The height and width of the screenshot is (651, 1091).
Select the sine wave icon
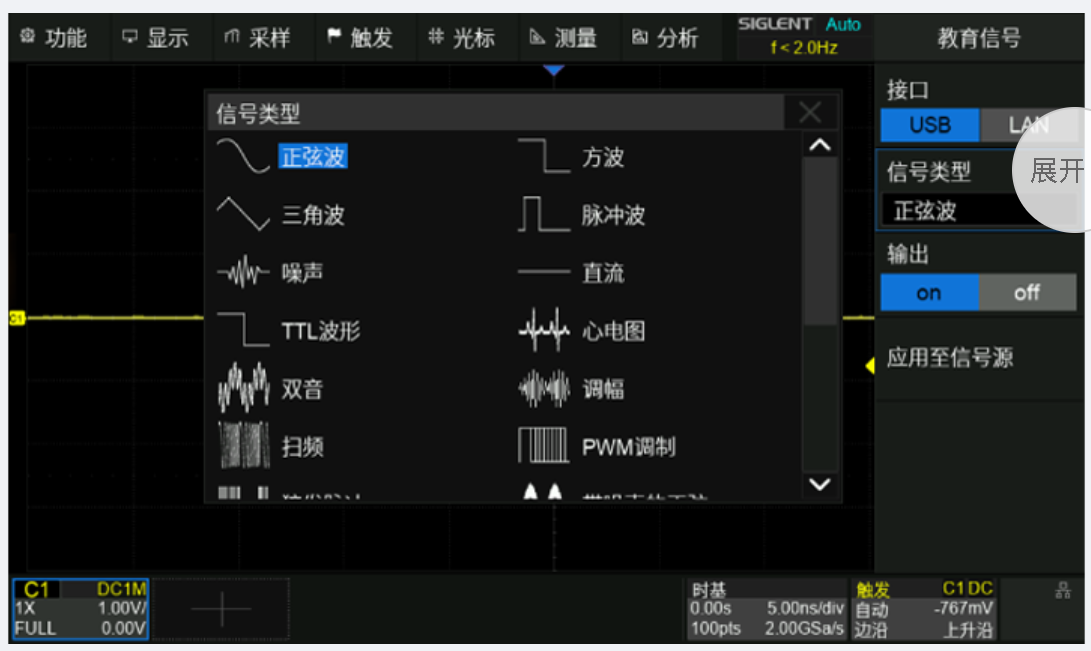coord(243,157)
